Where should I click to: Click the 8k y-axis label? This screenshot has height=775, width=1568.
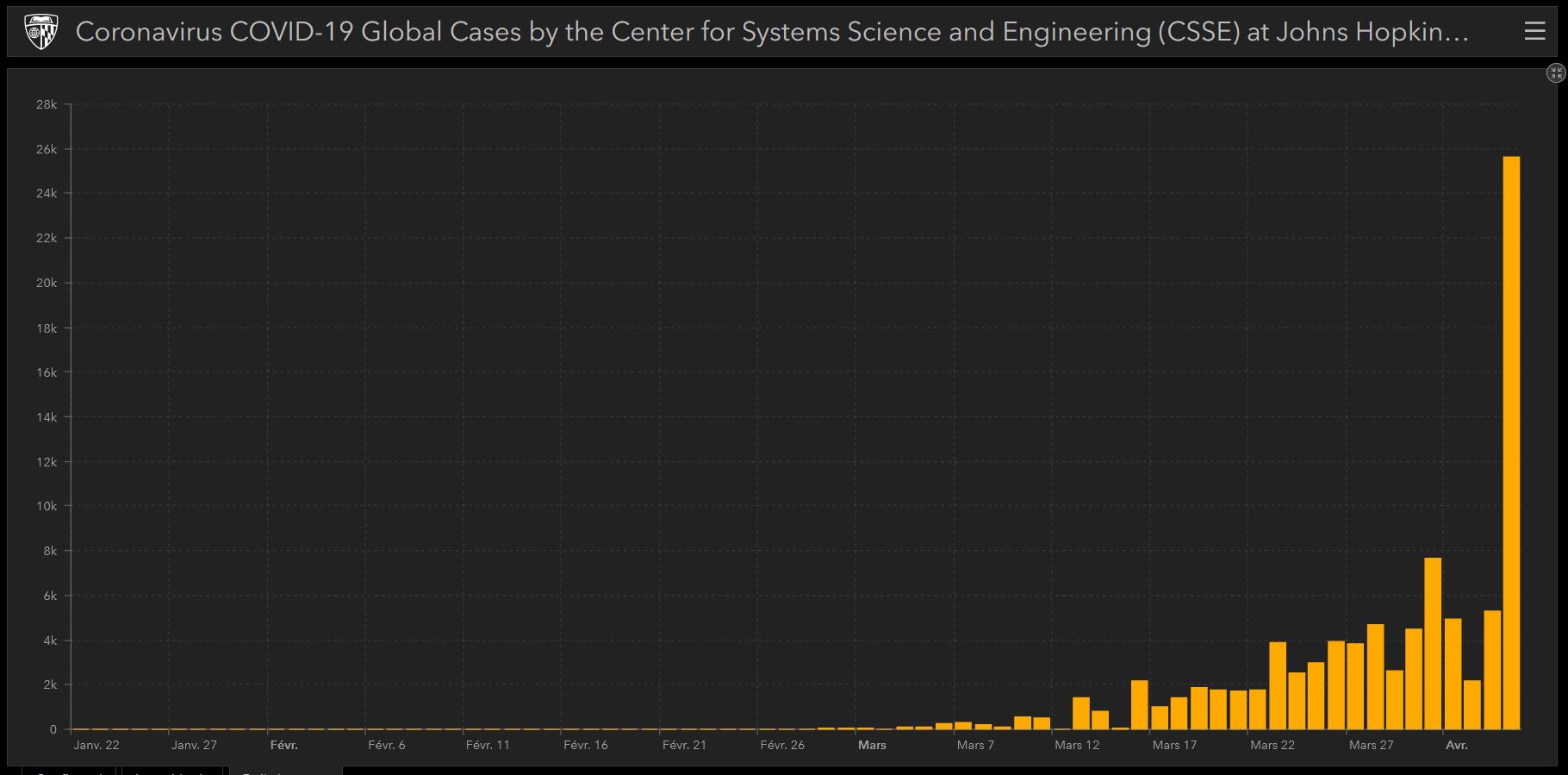pyautogui.click(x=50, y=551)
